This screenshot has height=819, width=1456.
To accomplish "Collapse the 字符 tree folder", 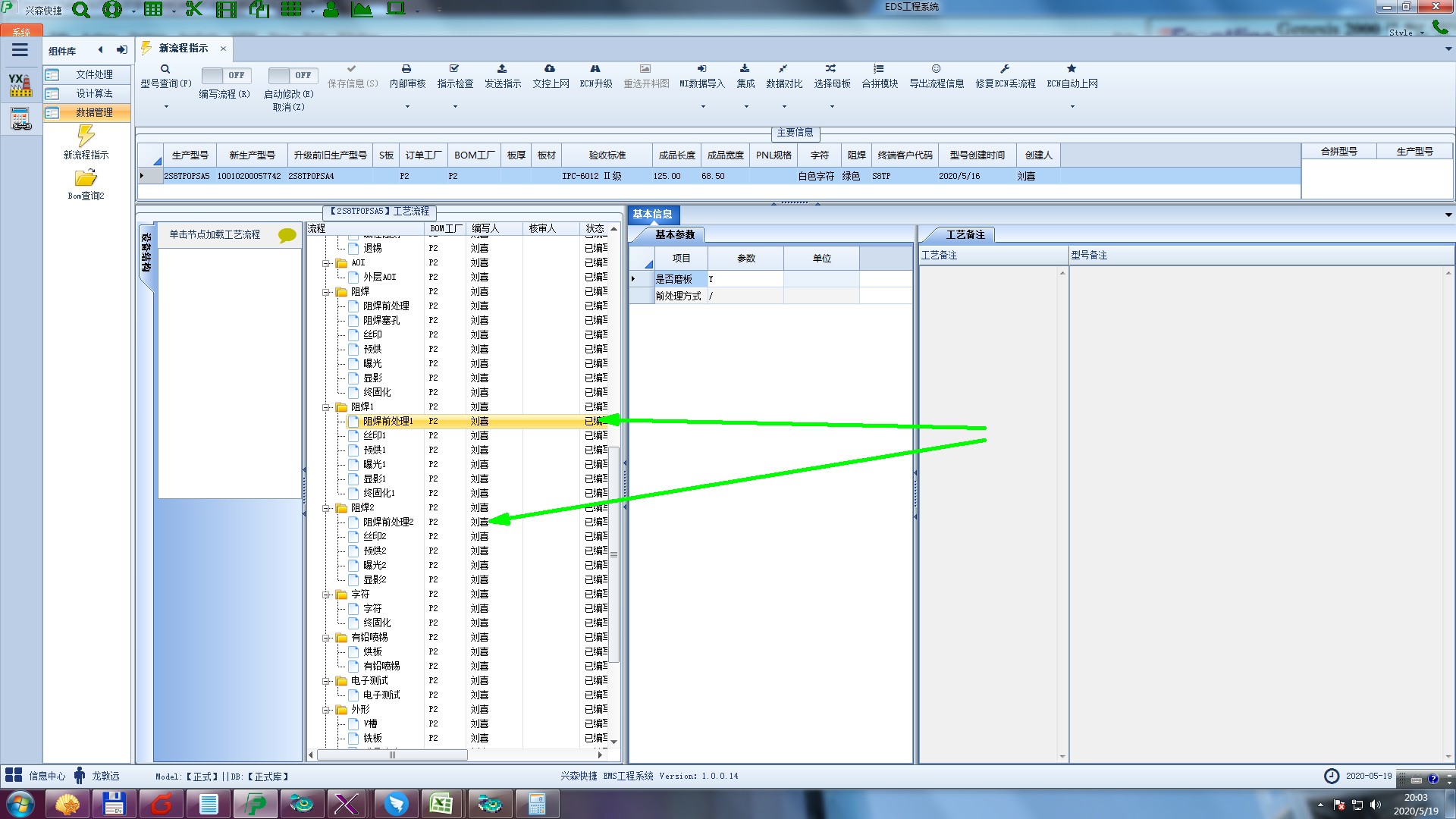I will click(326, 595).
